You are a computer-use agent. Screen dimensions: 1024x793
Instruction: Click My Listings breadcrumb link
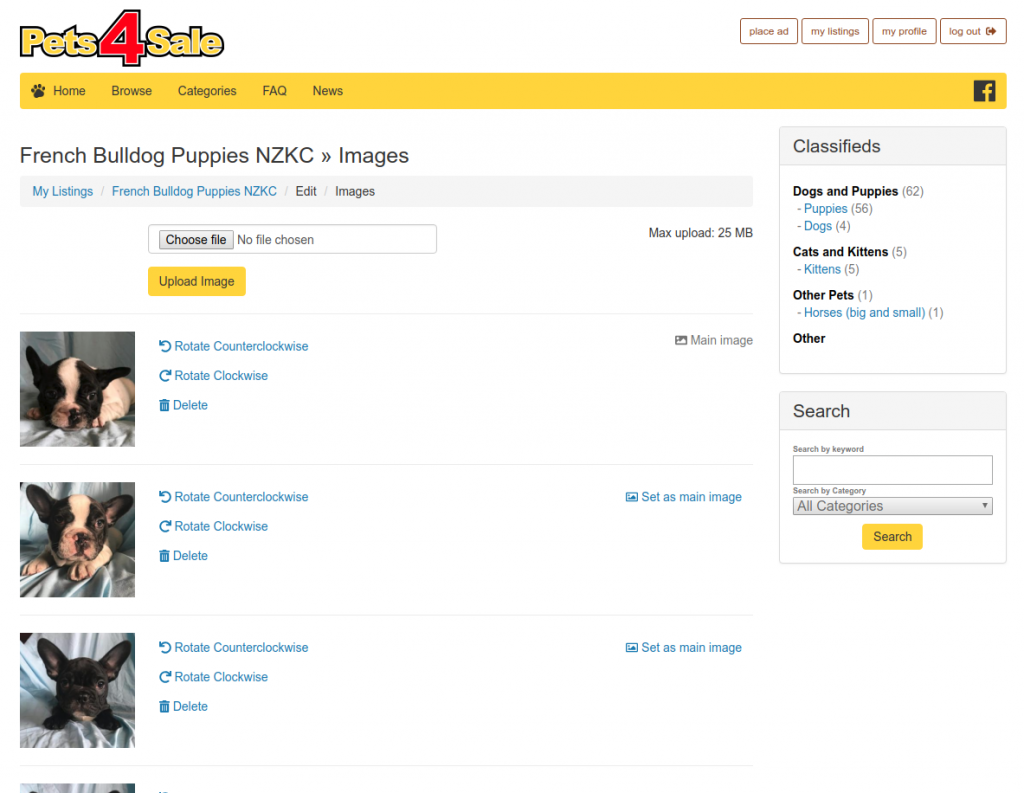pos(63,191)
